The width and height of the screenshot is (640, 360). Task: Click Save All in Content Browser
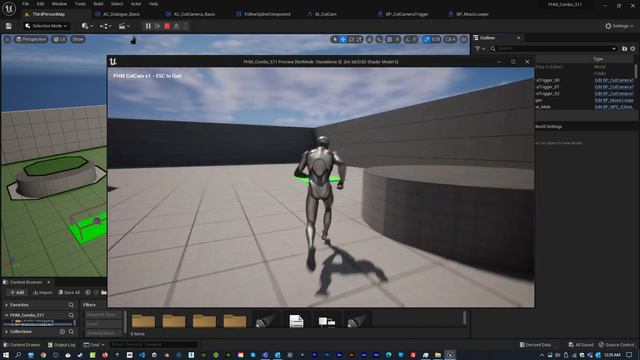click(x=69, y=292)
